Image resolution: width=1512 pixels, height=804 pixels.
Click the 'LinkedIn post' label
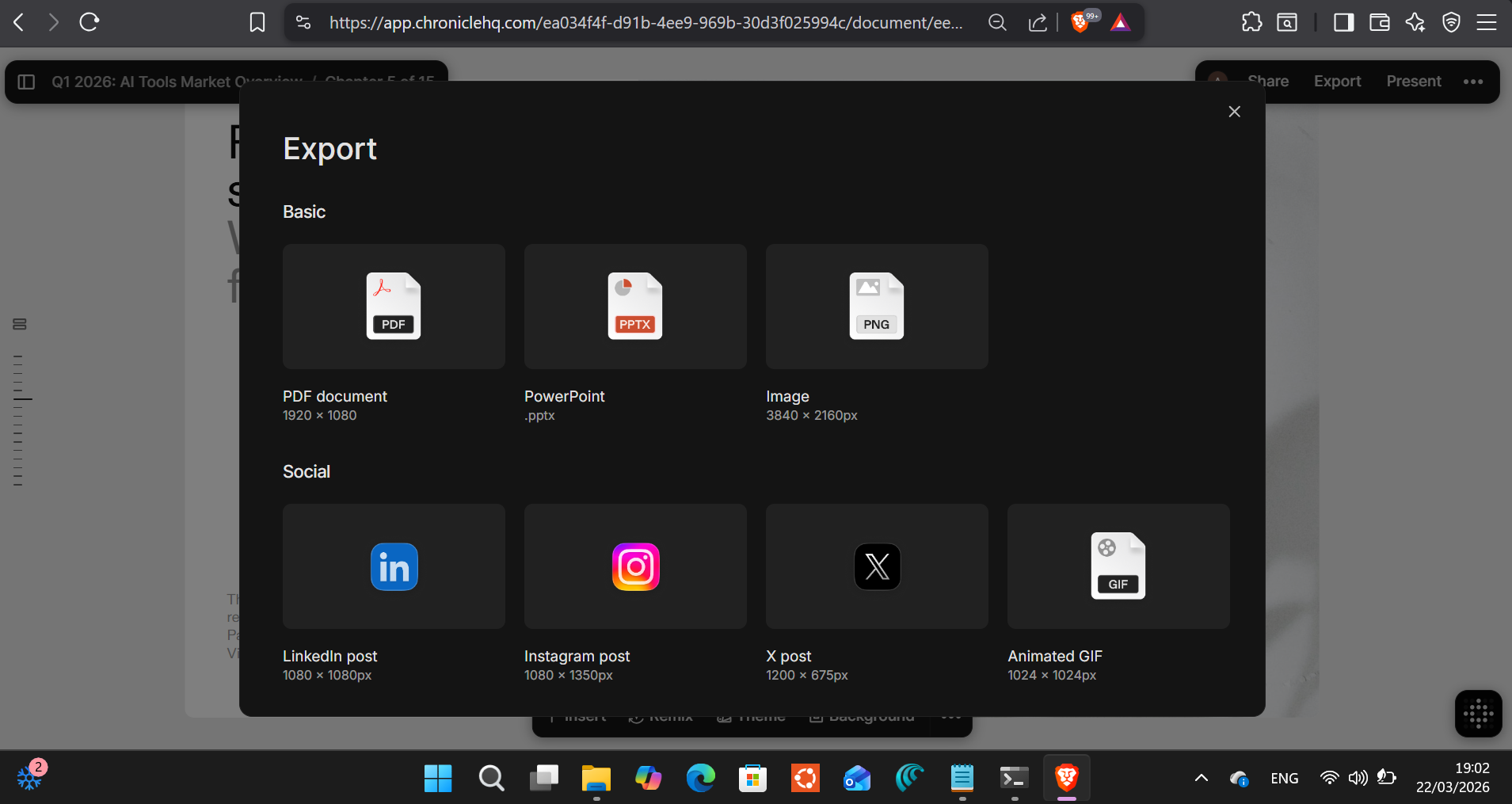pyautogui.click(x=329, y=656)
